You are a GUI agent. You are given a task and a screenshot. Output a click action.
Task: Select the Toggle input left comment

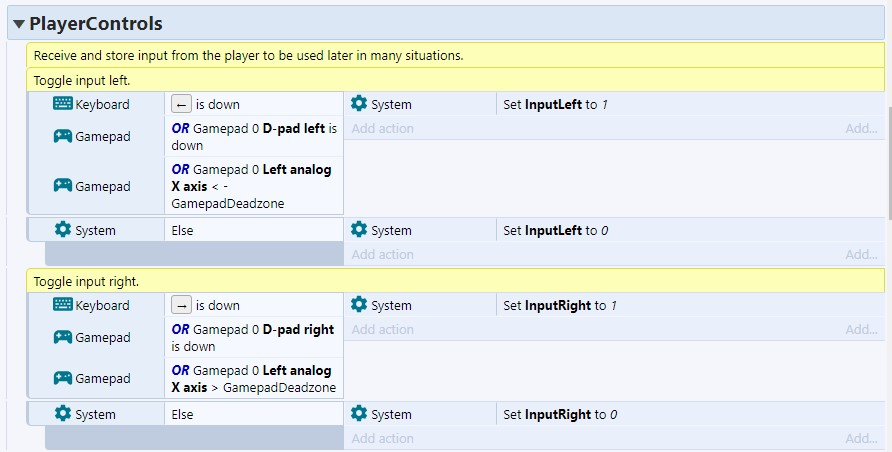coord(455,80)
